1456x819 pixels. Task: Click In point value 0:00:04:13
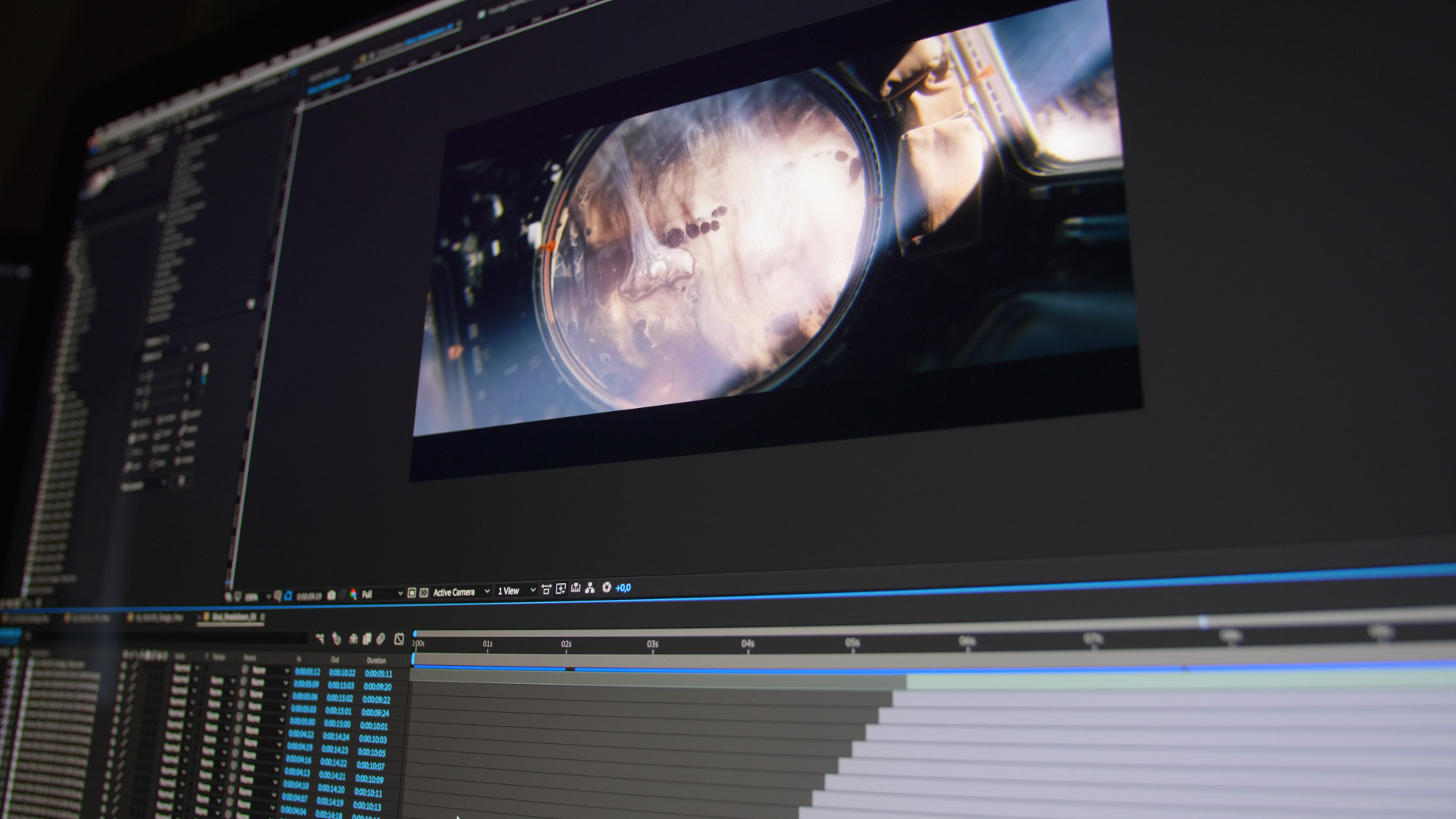tap(297, 772)
